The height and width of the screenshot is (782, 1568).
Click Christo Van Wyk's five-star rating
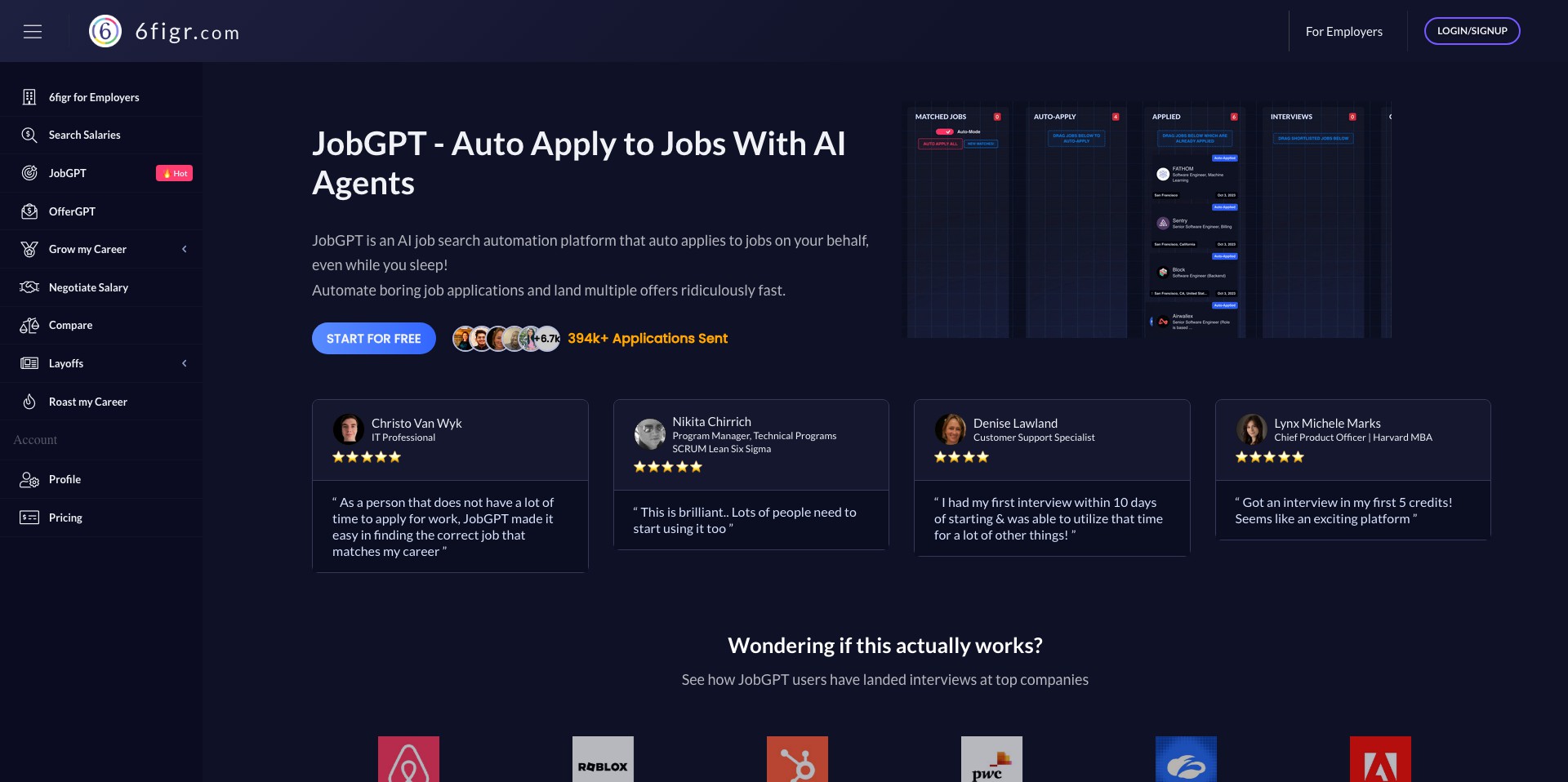click(367, 457)
